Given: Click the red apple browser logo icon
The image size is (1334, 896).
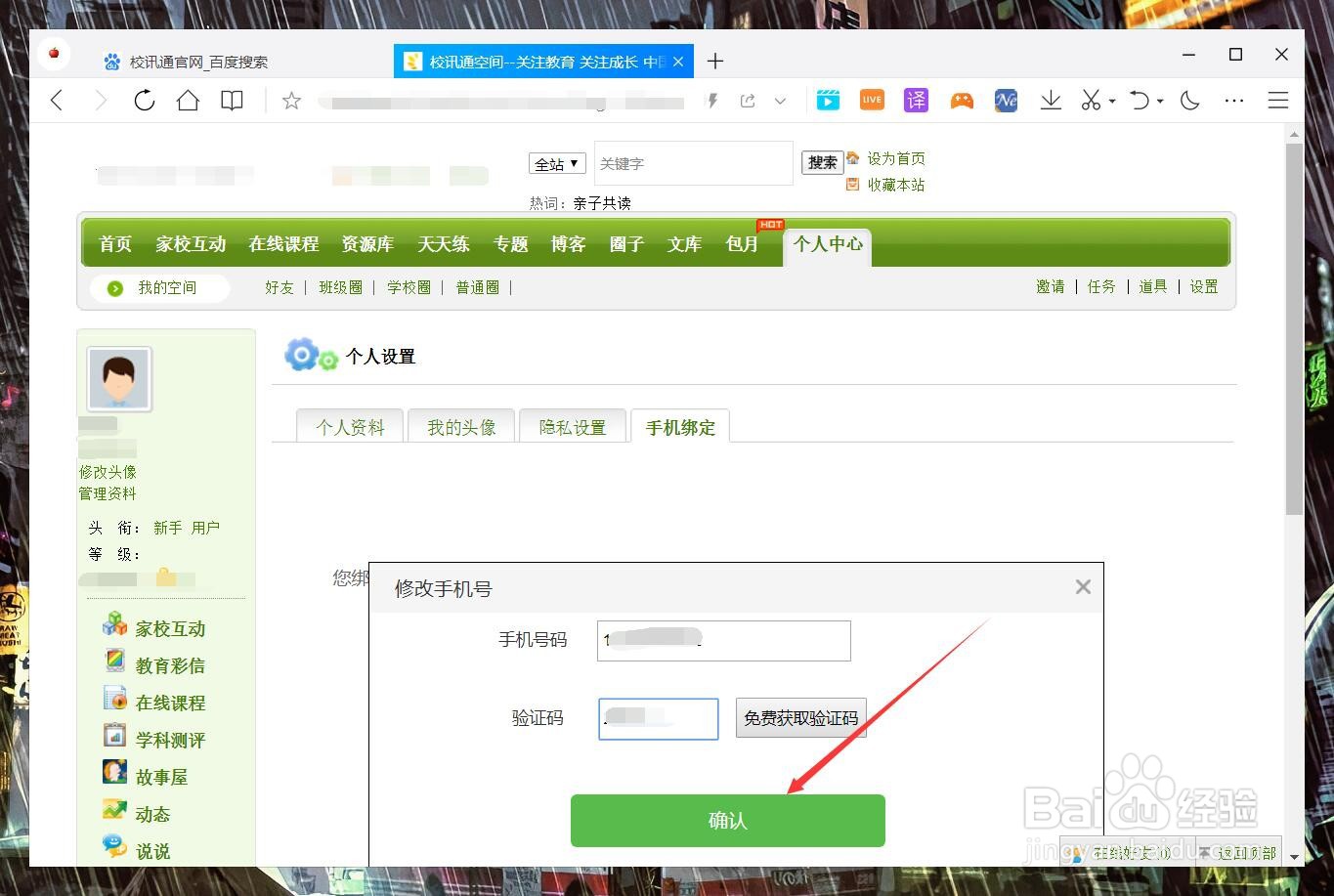Looking at the screenshot, I should 54,54.
